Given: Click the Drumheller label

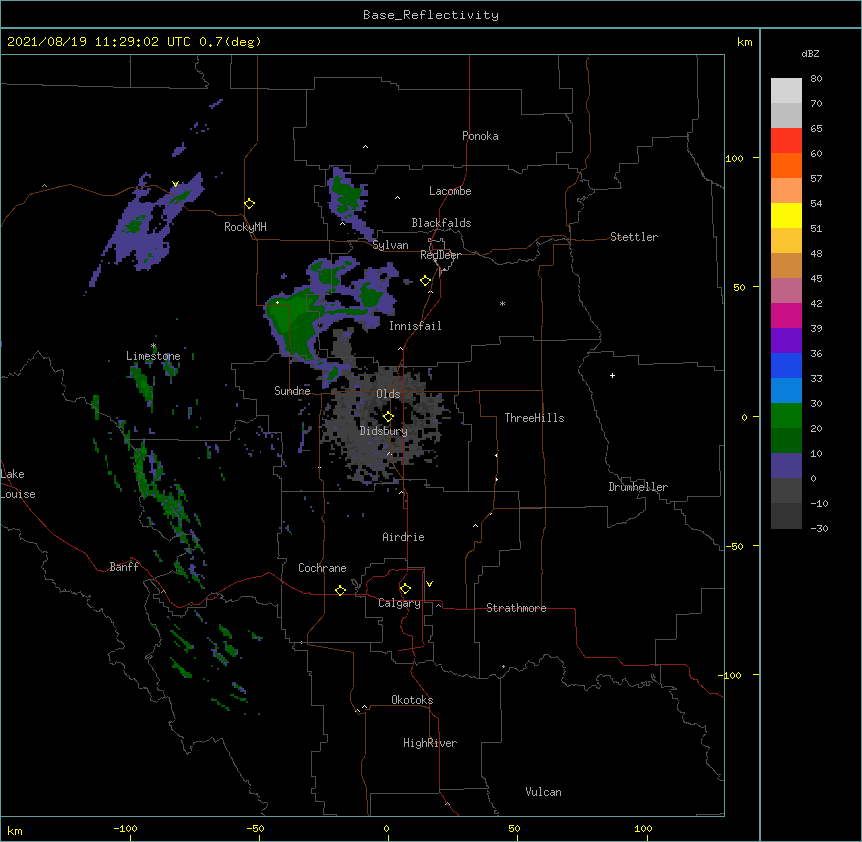Looking at the screenshot, I should [638, 487].
